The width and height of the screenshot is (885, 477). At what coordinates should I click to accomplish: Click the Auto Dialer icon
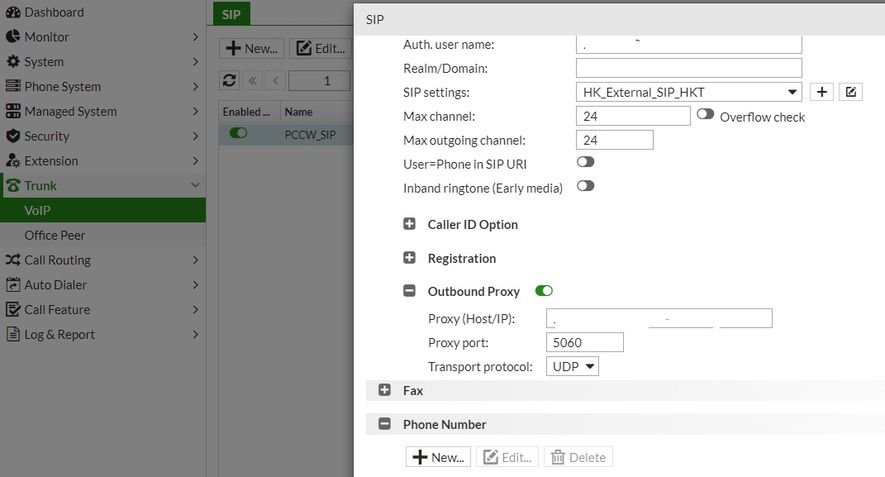(x=13, y=285)
